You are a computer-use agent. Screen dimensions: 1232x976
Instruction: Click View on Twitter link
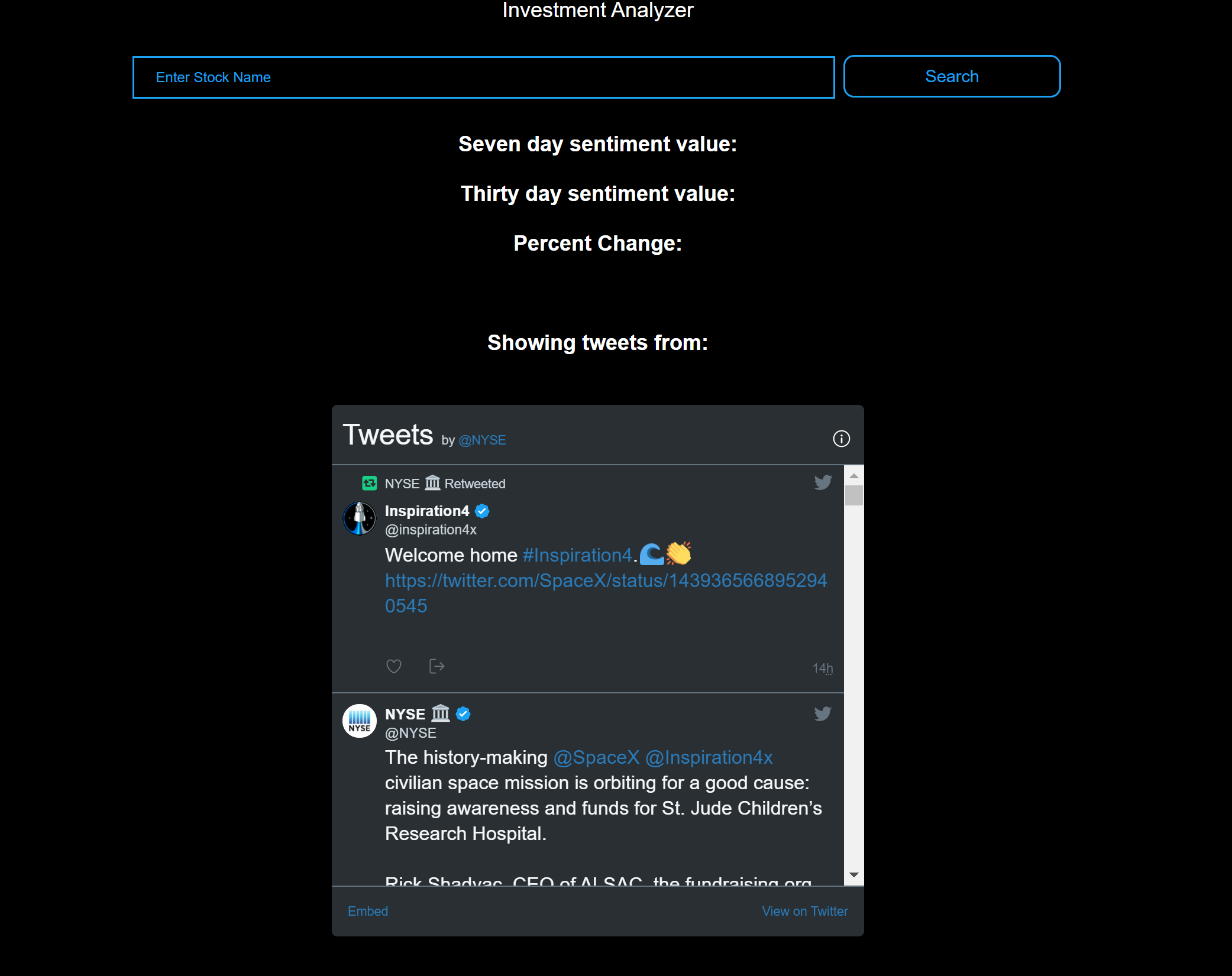point(804,911)
